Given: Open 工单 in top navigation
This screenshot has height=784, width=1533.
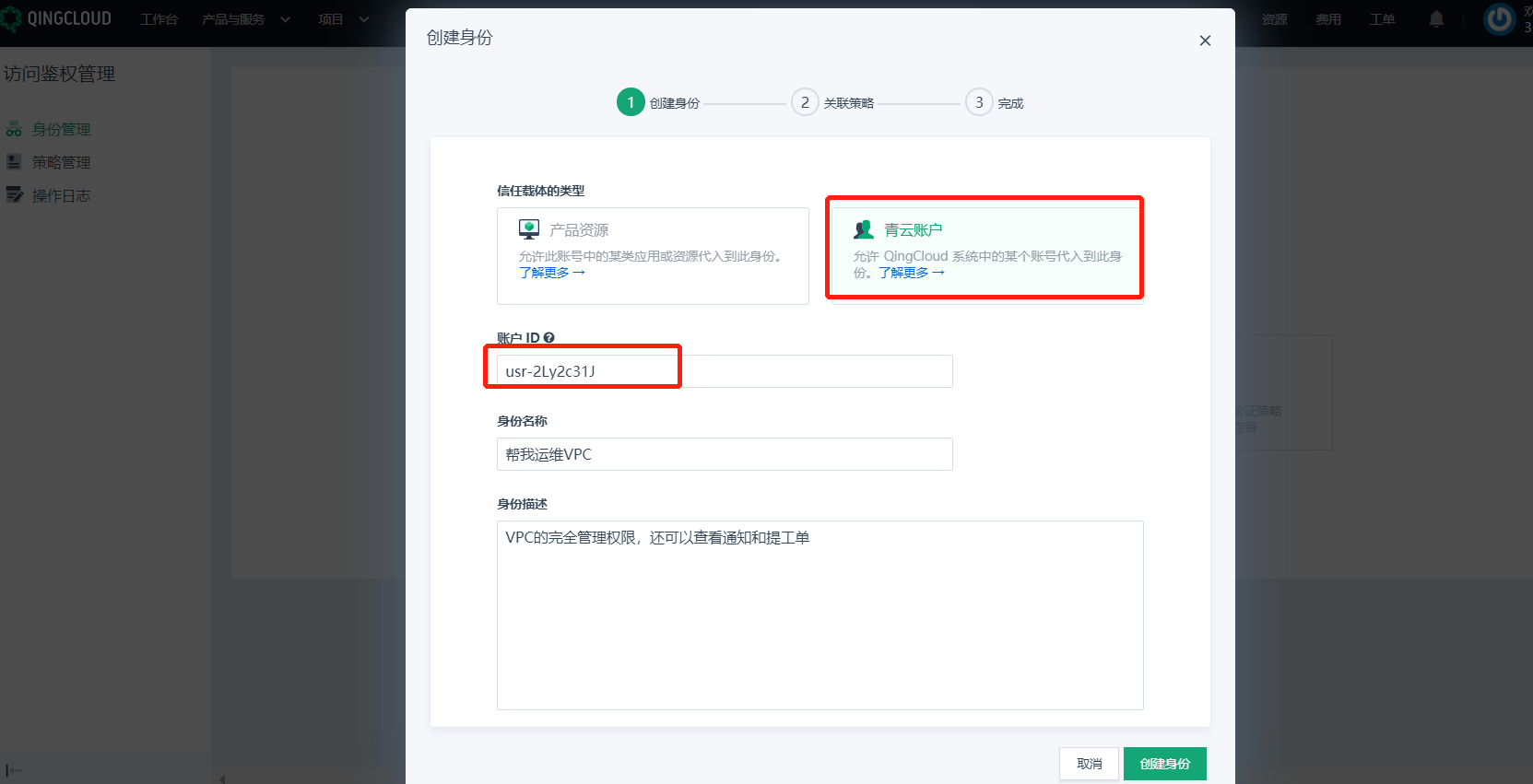Looking at the screenshot, I should click(x=1382, y=19).
